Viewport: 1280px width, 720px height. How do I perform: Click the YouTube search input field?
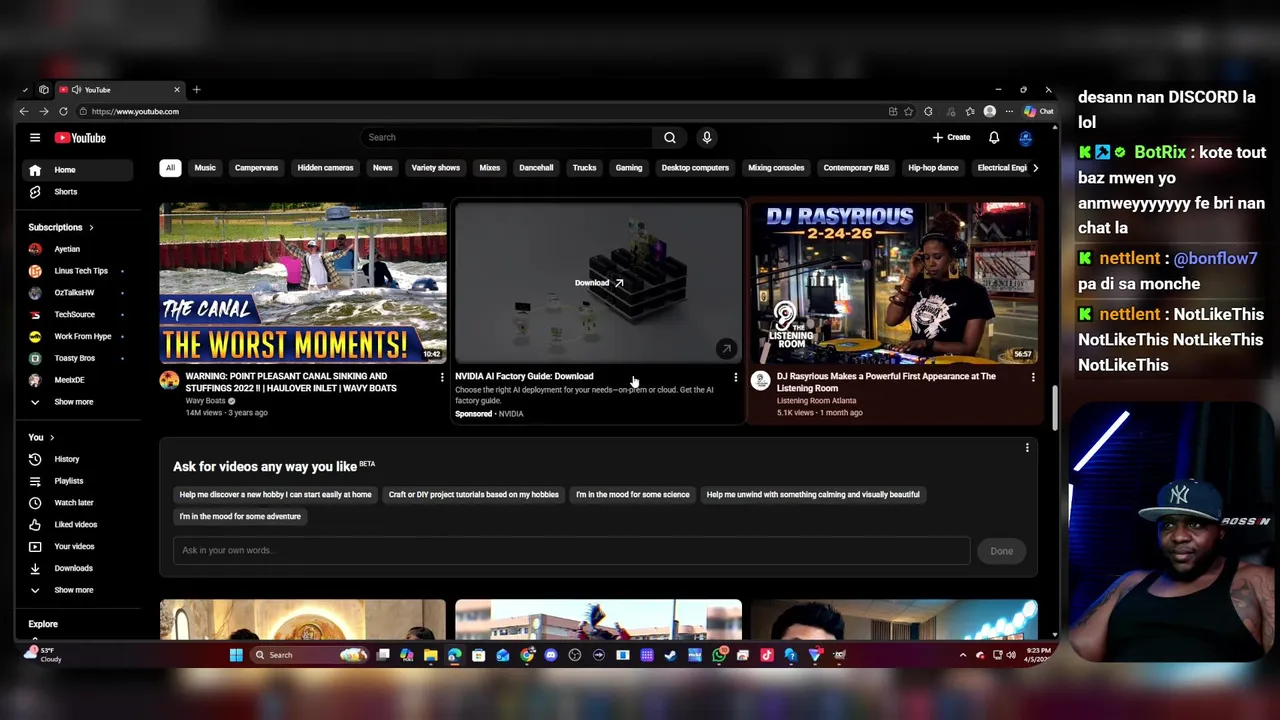(x=506, y=138)
